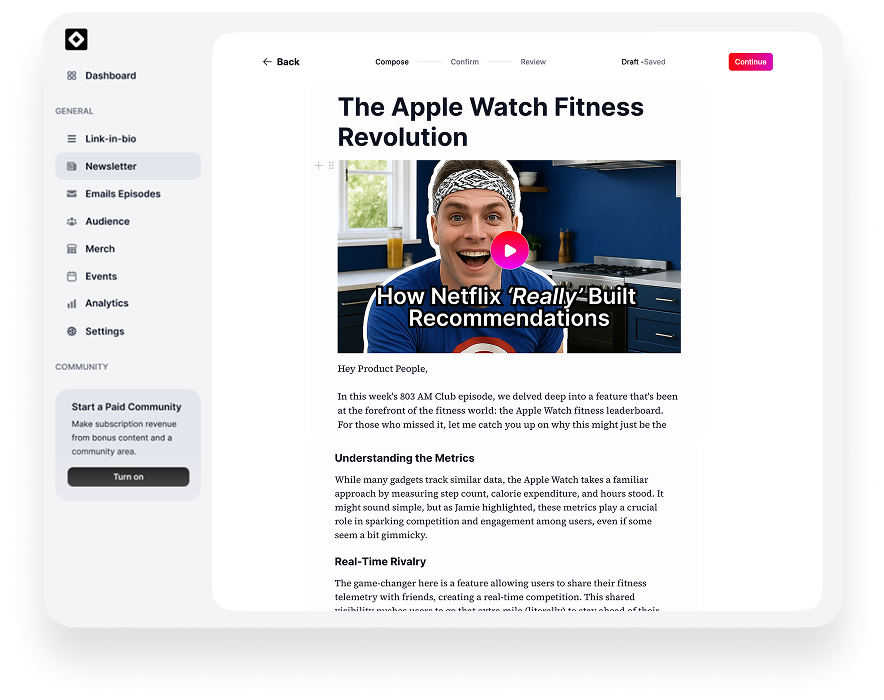Click the drag handle dots icon
This screenshot has width=884, height=700.
[x=331, y=165]
